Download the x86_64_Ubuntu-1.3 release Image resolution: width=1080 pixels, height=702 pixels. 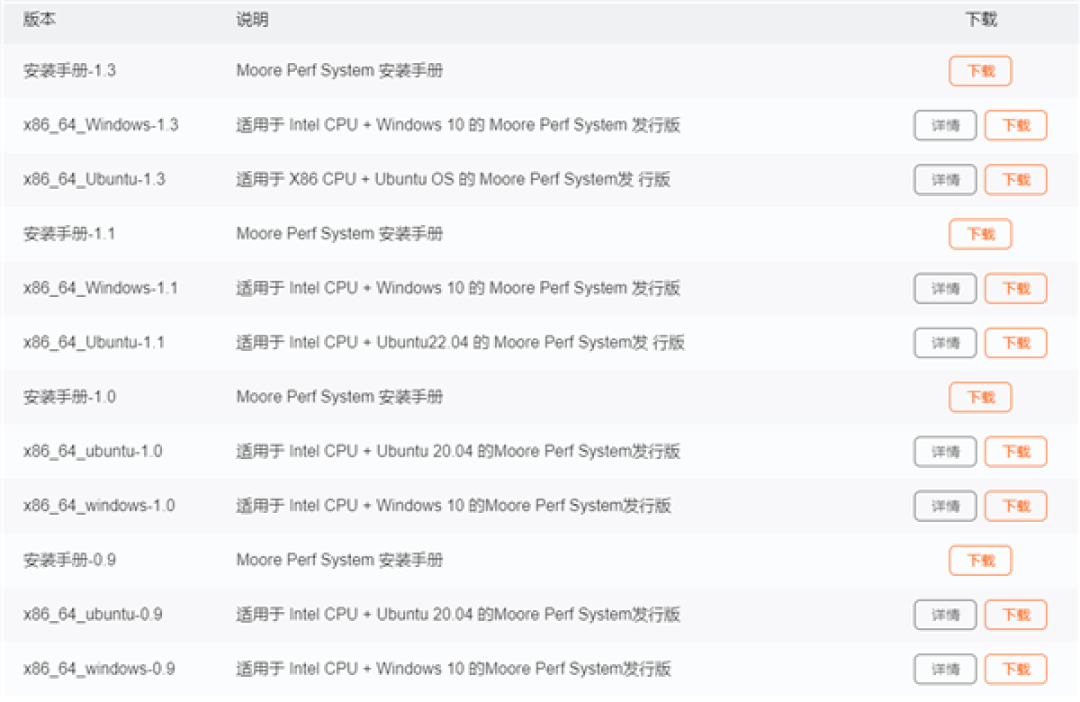(x=1016, y=179)
